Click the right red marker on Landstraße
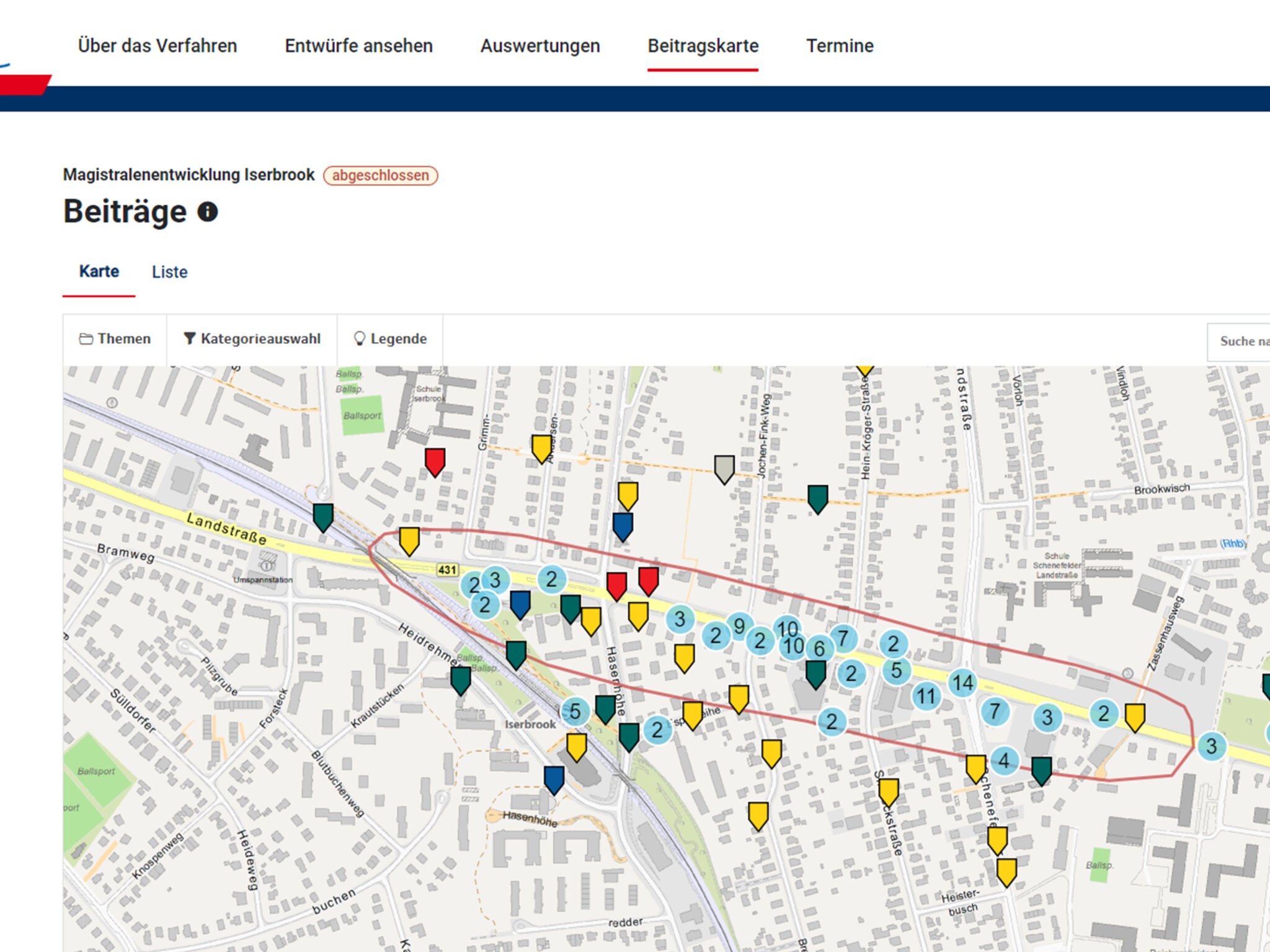 pyautogui.click(x=648, y=581)
